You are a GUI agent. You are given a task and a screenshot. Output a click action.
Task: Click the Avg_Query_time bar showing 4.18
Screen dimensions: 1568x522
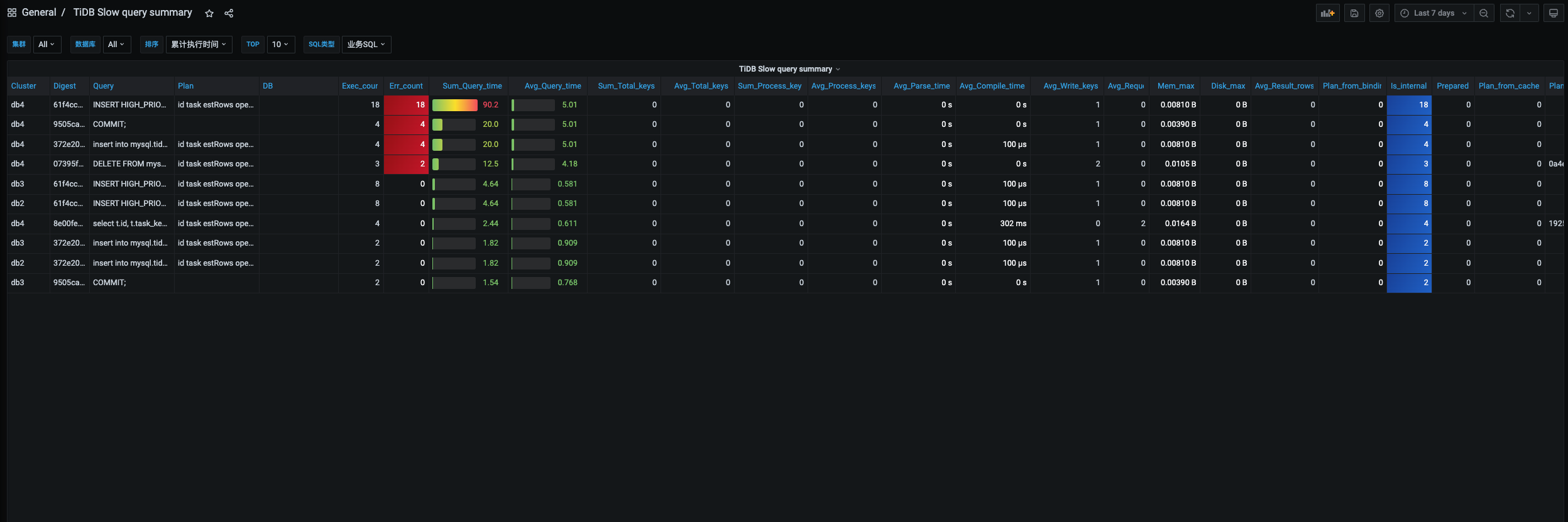click(x=533, y=164)
